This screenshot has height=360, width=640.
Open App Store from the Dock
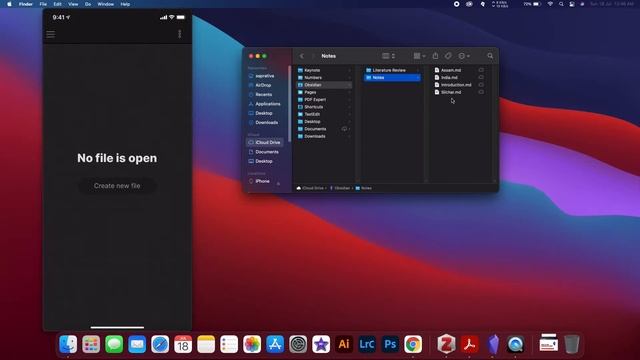[x=275, y=344]
